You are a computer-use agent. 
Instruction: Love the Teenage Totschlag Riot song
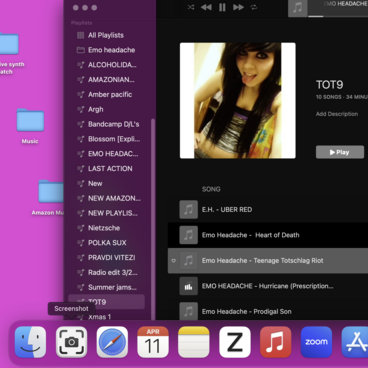coord(174,261)
